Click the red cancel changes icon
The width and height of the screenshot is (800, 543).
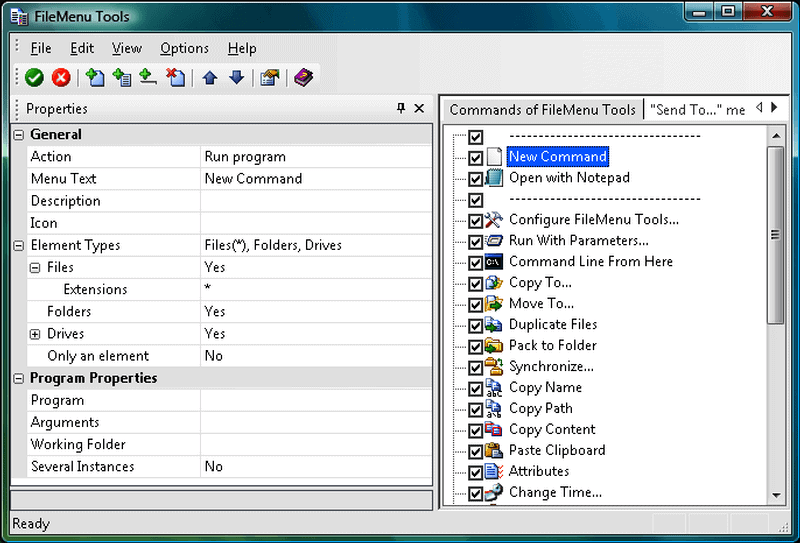pyautogui.click(x=61, y=78)
